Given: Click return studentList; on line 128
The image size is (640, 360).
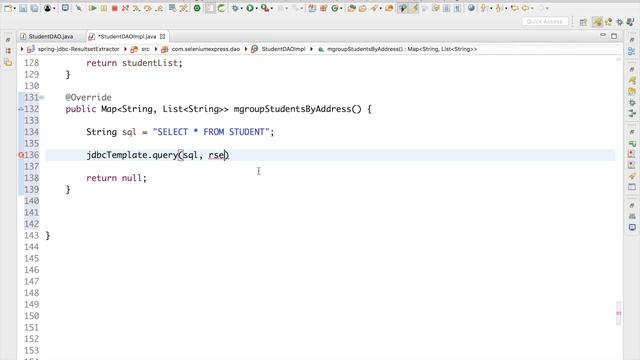Looking at the screenshot, I should coord(134,63).
